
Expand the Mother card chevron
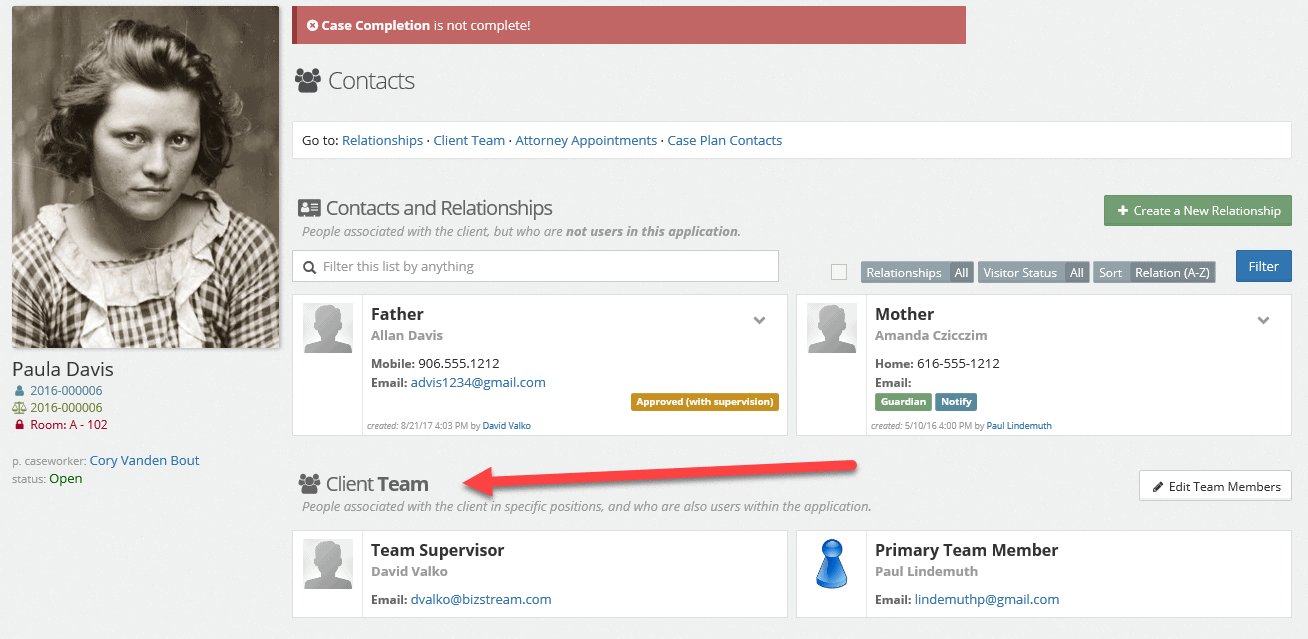click(x=1263, y=320)
